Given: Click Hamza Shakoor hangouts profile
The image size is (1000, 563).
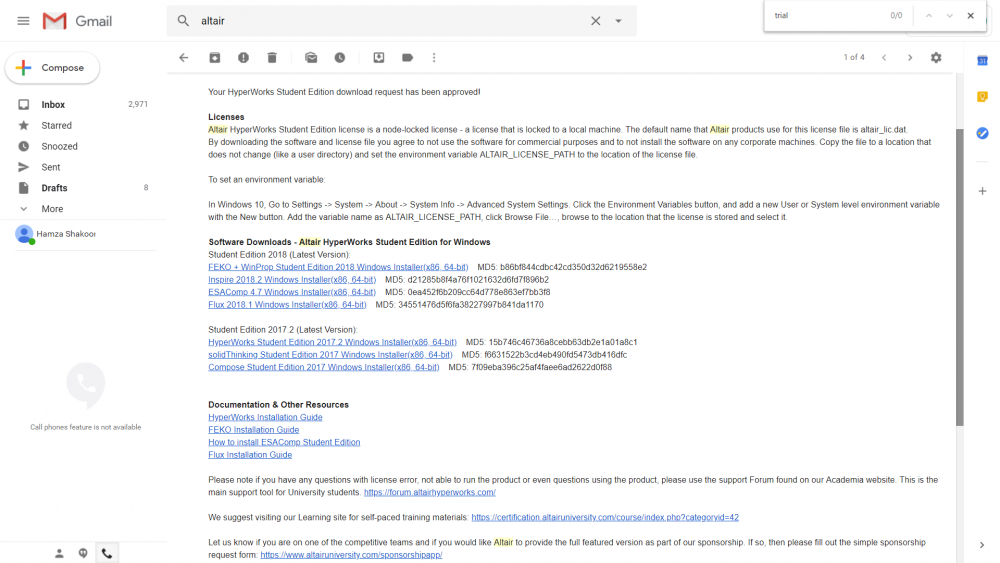Looking at the screenshot, I should [x=56, y=234].
